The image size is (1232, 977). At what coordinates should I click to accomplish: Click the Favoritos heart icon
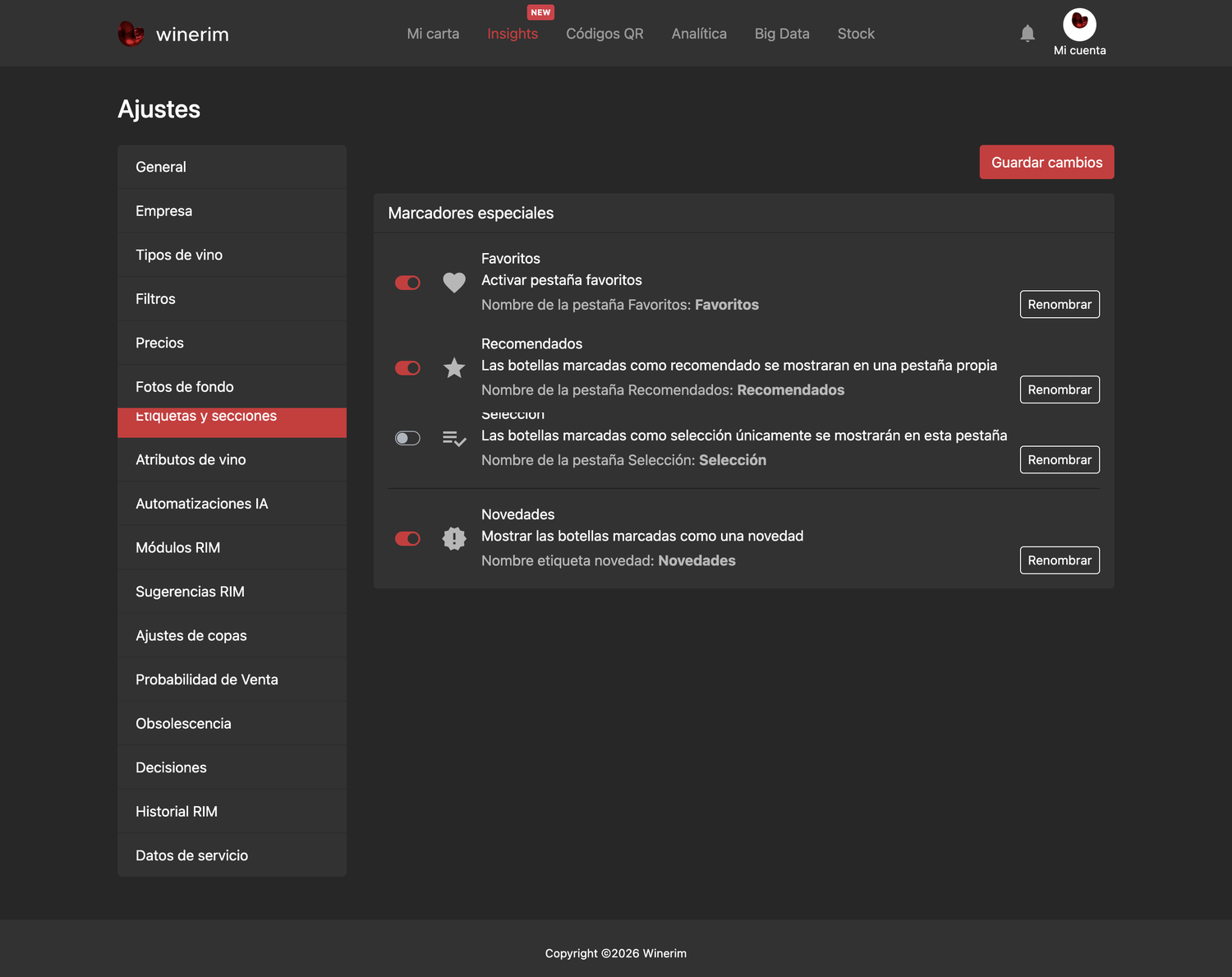point(454,283)
